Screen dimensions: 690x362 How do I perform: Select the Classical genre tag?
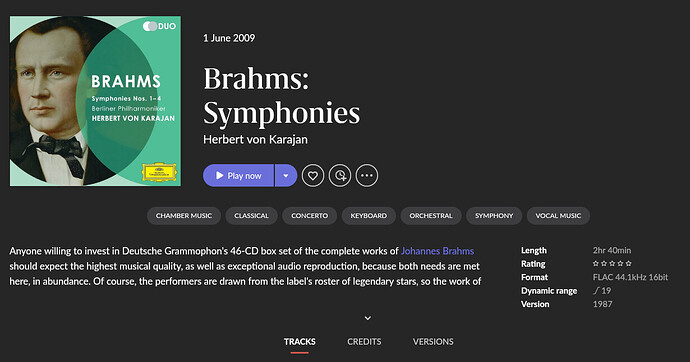[x=251, y=216]
